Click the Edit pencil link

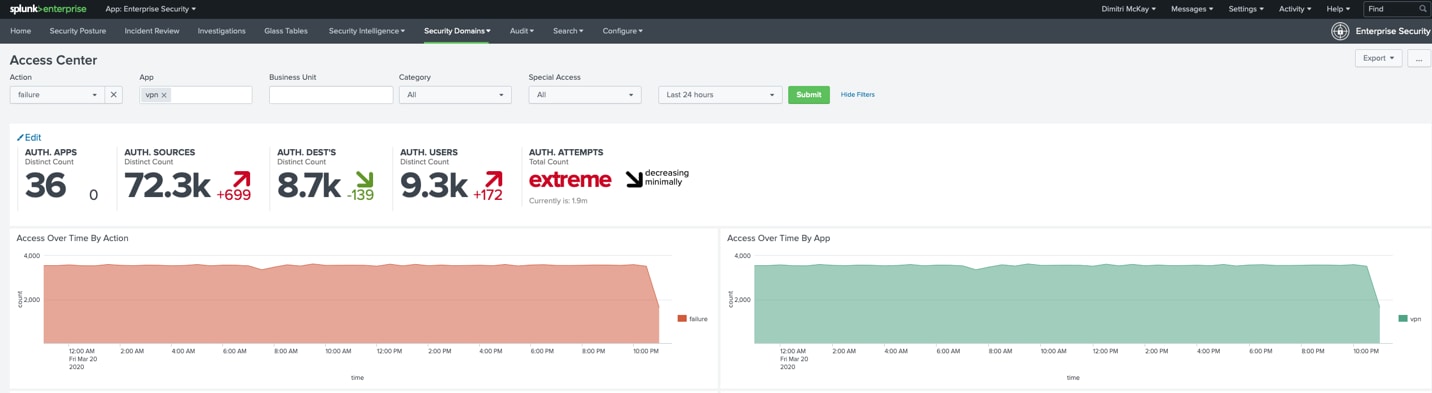pos(29,138)
